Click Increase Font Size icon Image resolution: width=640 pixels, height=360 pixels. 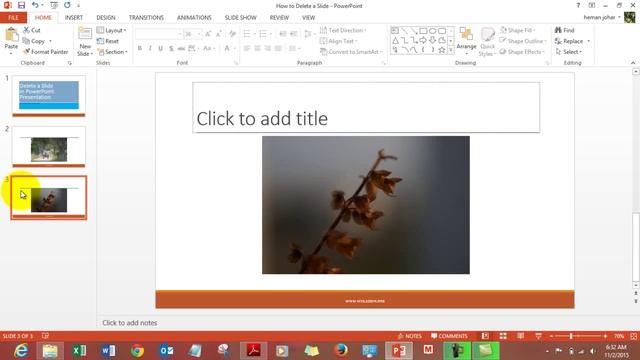[x=208, y=34]
